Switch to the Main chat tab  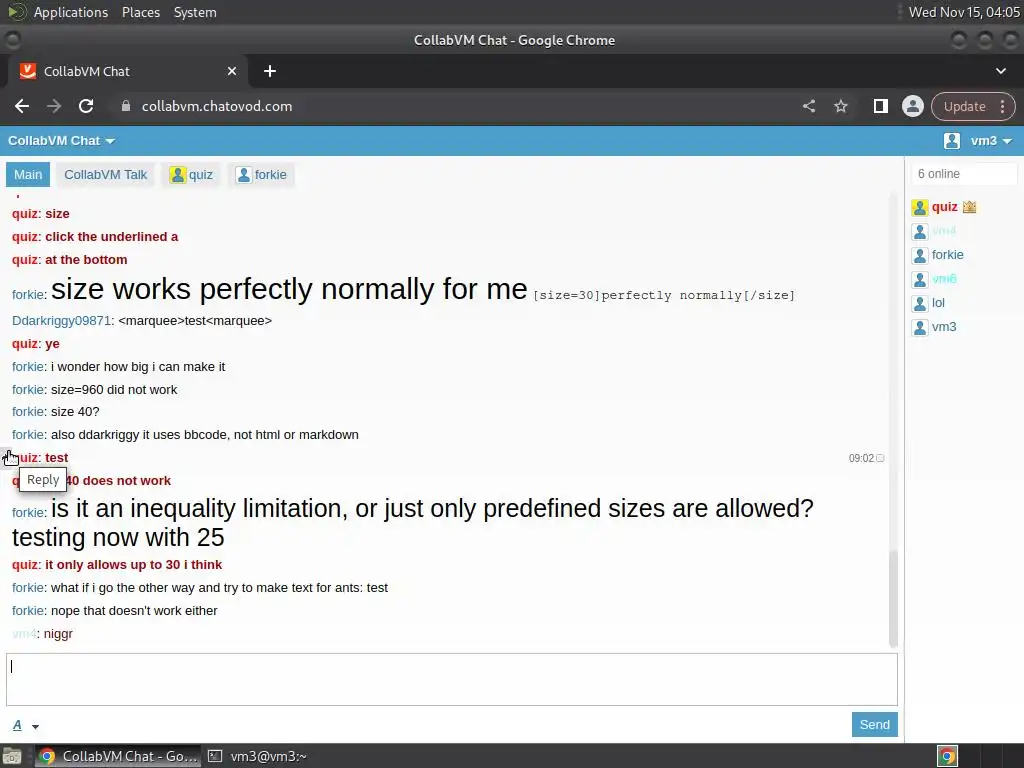coord(28,174)
